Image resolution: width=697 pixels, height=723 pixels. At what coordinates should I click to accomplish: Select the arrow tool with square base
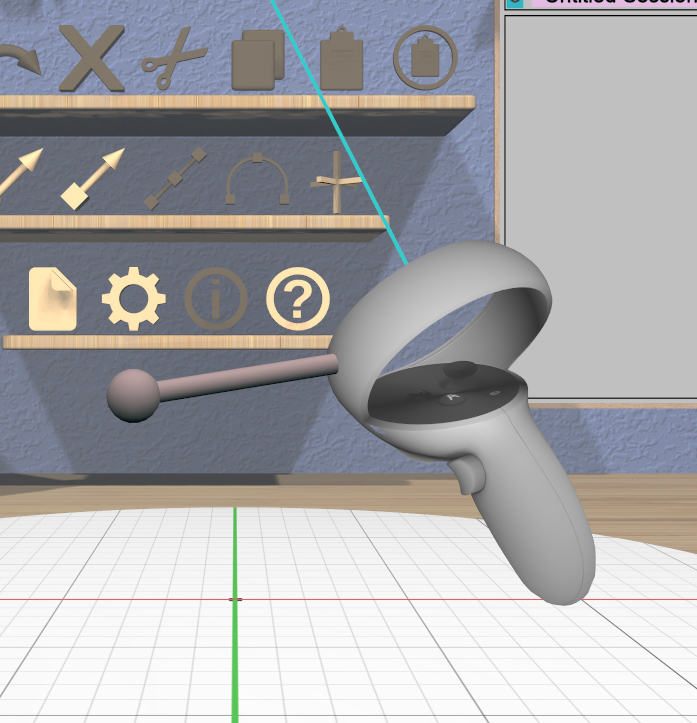tap(93, 178)
